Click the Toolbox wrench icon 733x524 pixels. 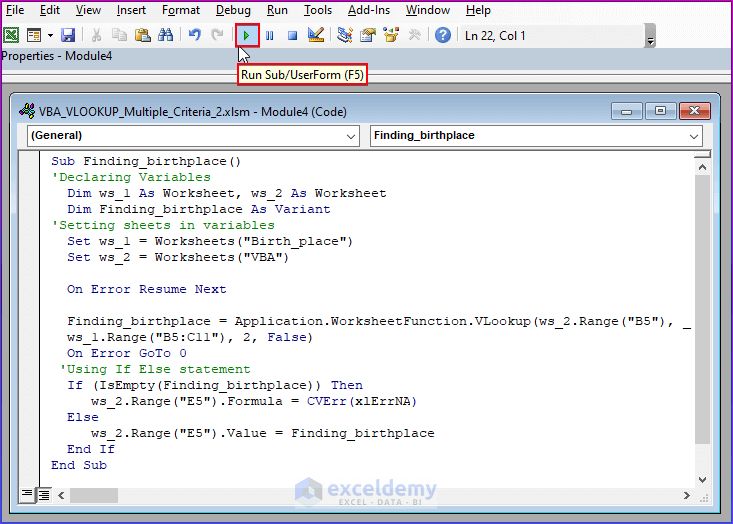[414, 35]
